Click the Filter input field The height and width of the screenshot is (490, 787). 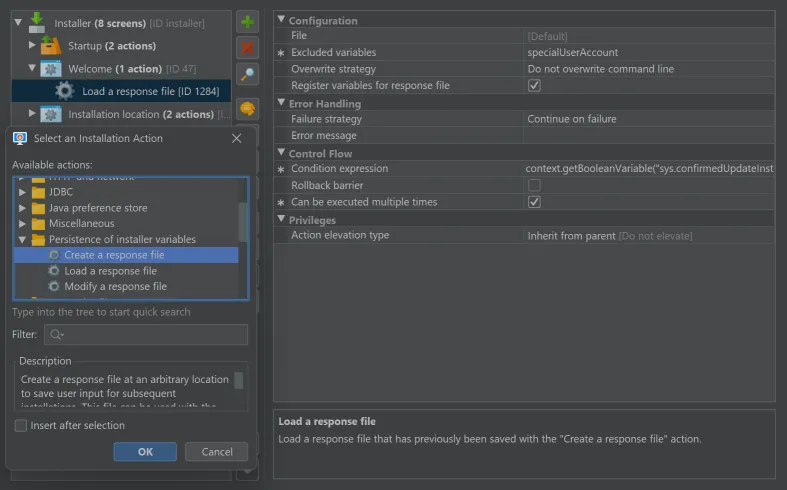[x=146, y=334]
